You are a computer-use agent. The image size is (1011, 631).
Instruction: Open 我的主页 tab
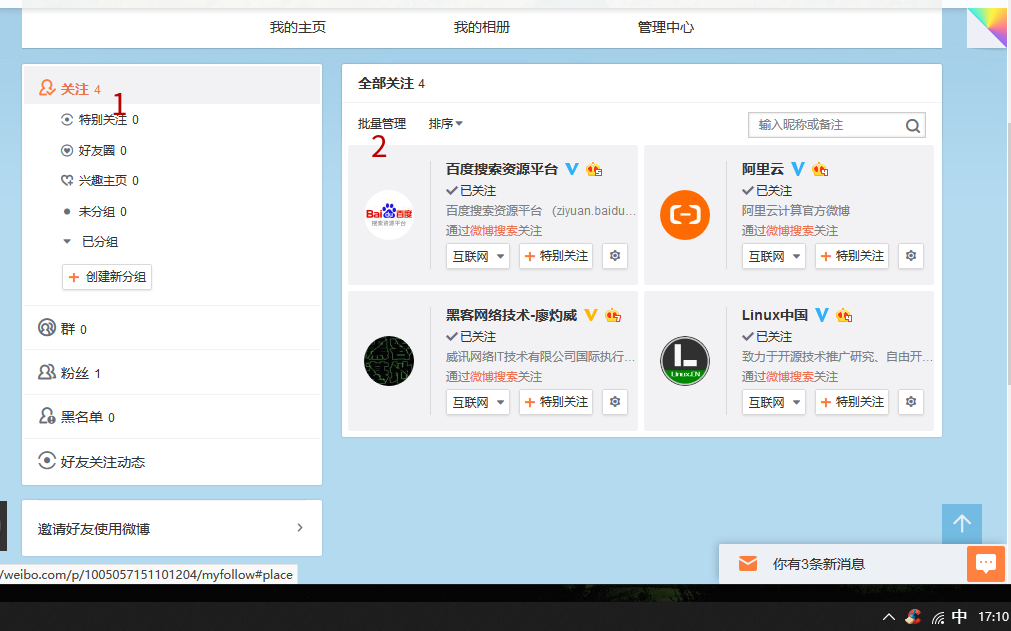click(297, 27)
